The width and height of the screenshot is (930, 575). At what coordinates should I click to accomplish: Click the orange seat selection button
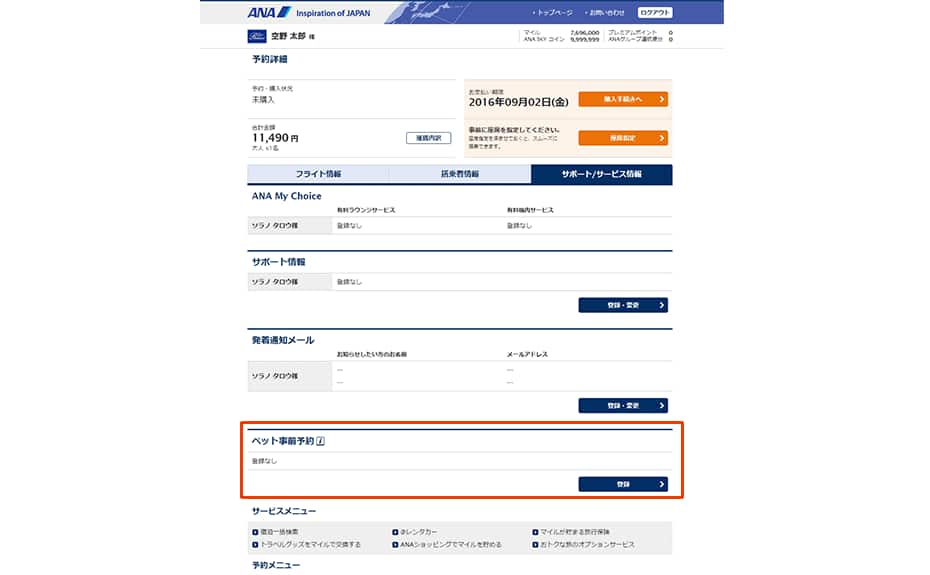point(623,138)
